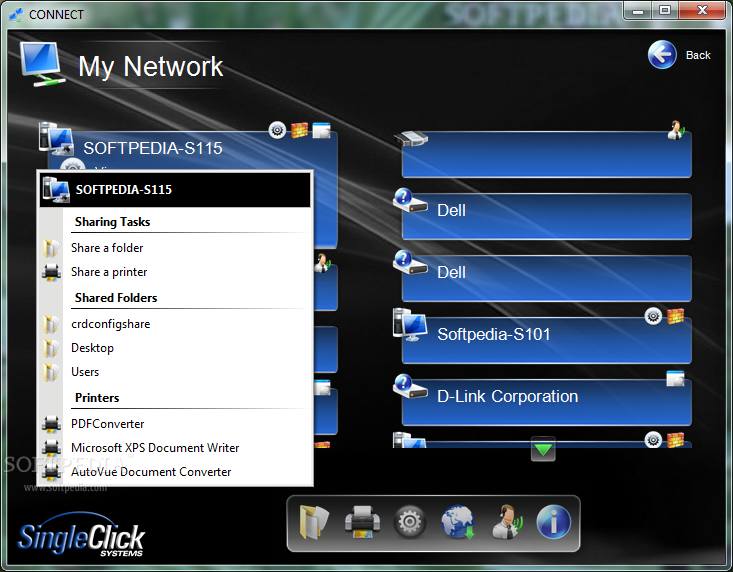Image resolution: width=733 pixels, height=572 pixels.
Task: Click My Network monitor icon
Action: point(42,64)
